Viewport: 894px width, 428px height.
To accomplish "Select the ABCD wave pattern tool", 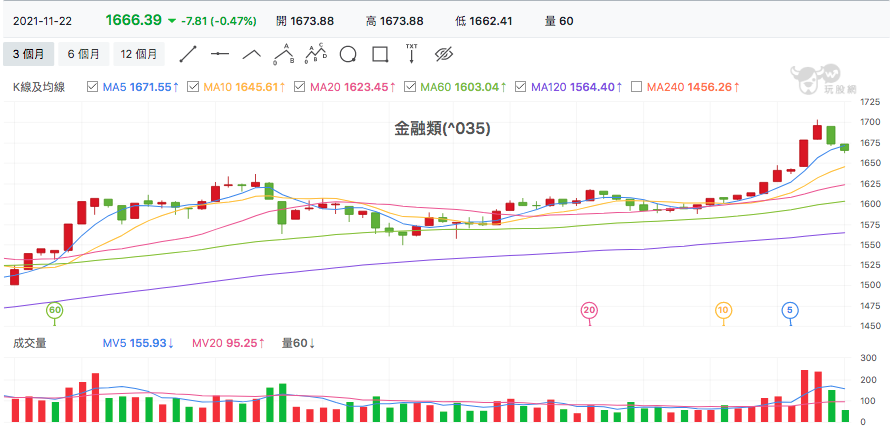I will pos(316,54).
